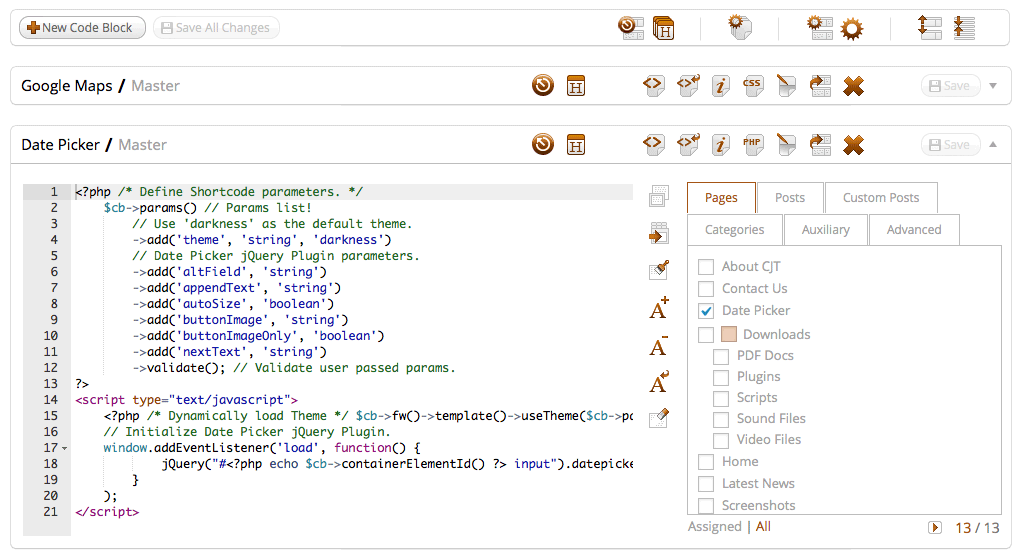Click CSS language icon on Google Maps
This screenshot has width=1019, height=560.
(x=752, y=86)
